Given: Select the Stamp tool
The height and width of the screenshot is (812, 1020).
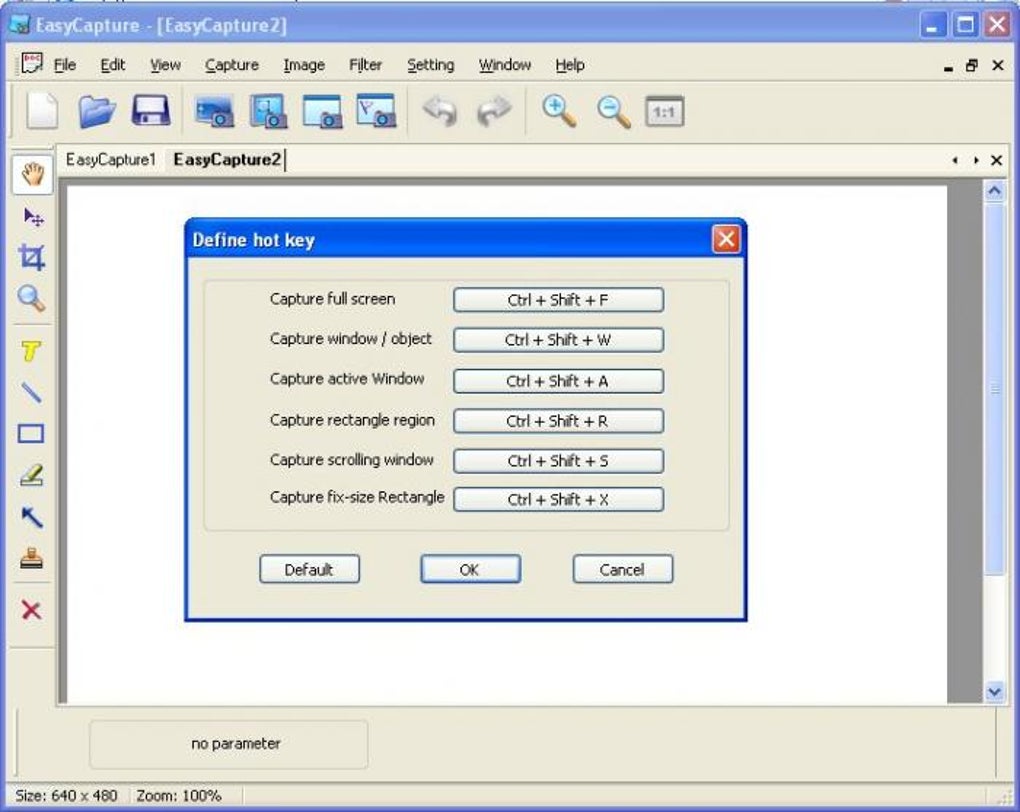Looking at the screenshot, I should [31, 558].
